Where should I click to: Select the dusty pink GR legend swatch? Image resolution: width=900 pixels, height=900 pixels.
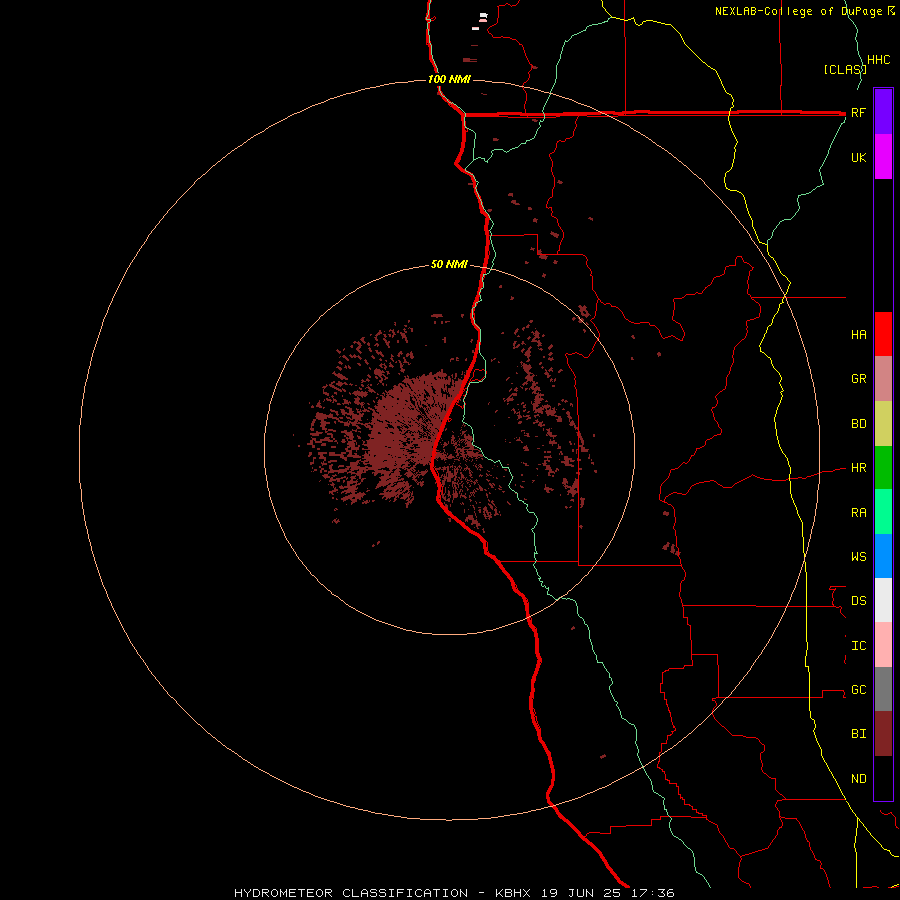(883, 379)
